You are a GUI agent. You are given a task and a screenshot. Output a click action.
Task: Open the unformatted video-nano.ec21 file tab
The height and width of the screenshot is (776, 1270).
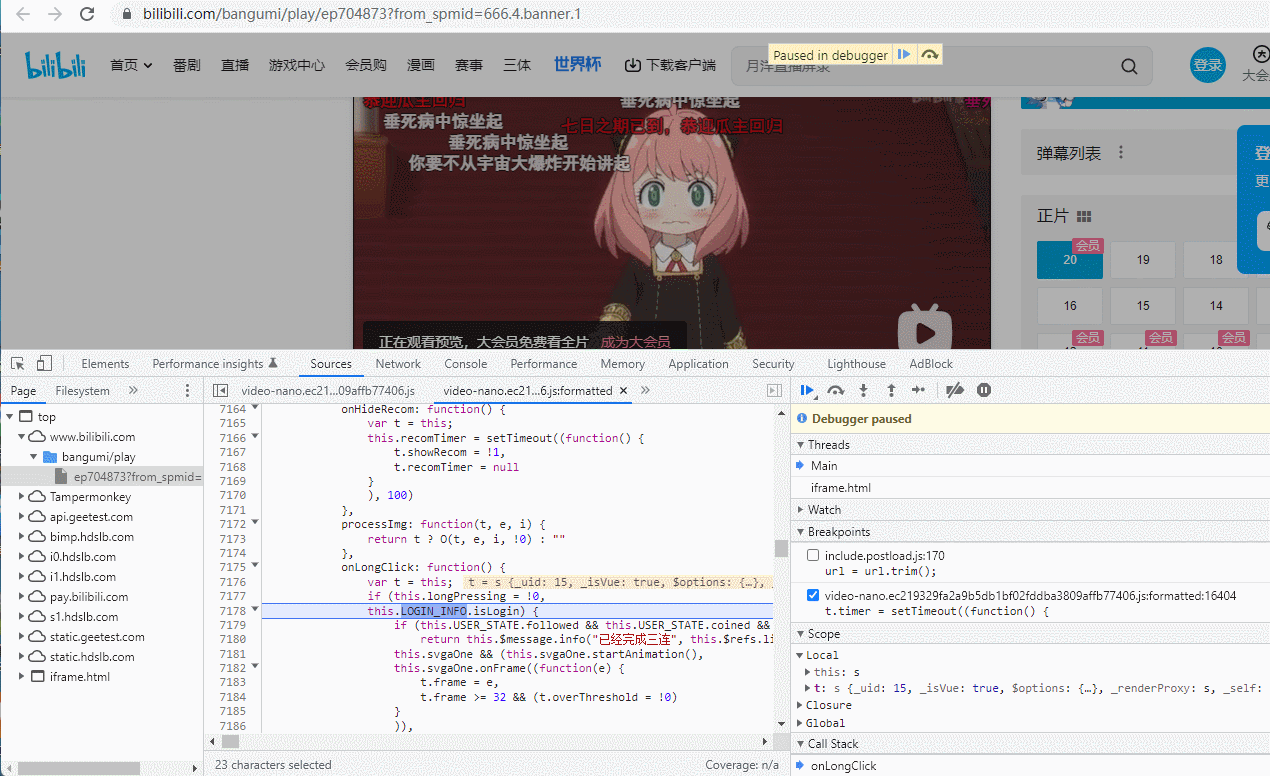pyautogui.click(x=327, y=391)
